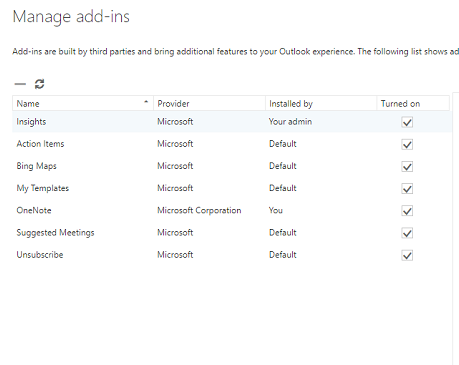Disable the Action Items add-in checkbox
The image size is (459, 365).
tap(407, 144)
